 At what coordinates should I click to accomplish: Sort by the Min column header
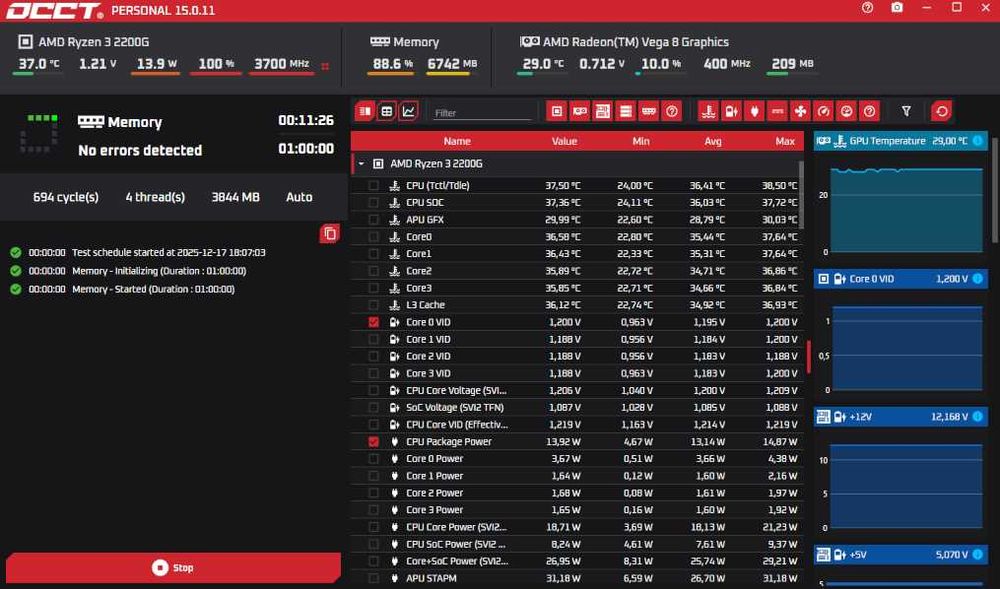[641, 141]
